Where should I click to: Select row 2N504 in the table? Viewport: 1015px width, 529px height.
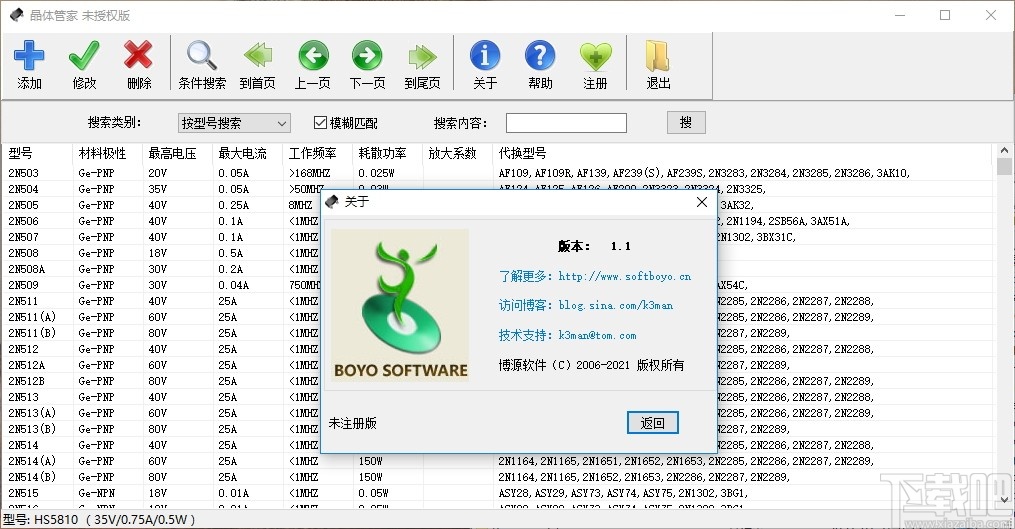pyautogui.click(x=496, y=189)
